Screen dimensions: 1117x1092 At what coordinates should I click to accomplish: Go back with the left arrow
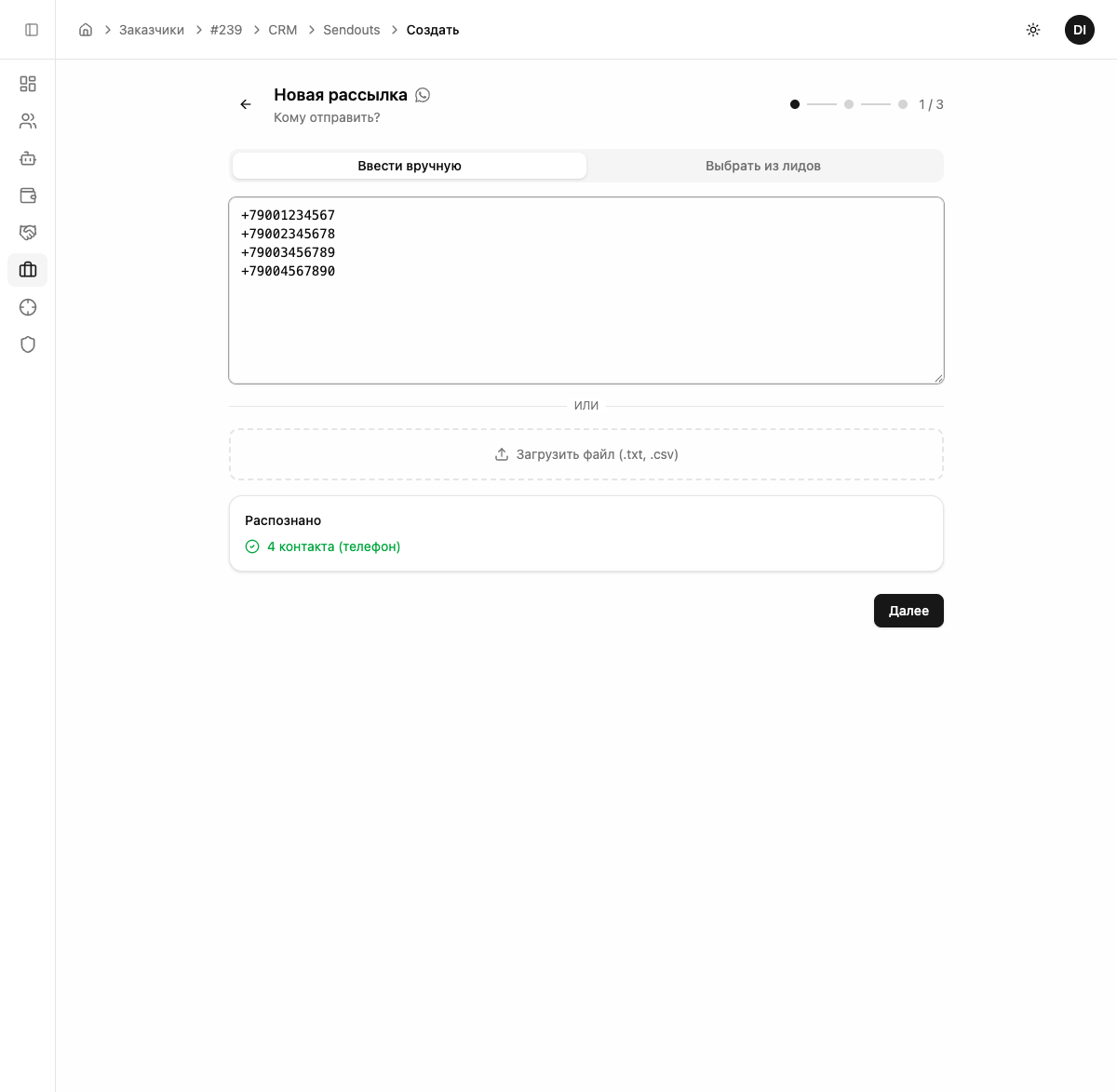pos(246,104)
